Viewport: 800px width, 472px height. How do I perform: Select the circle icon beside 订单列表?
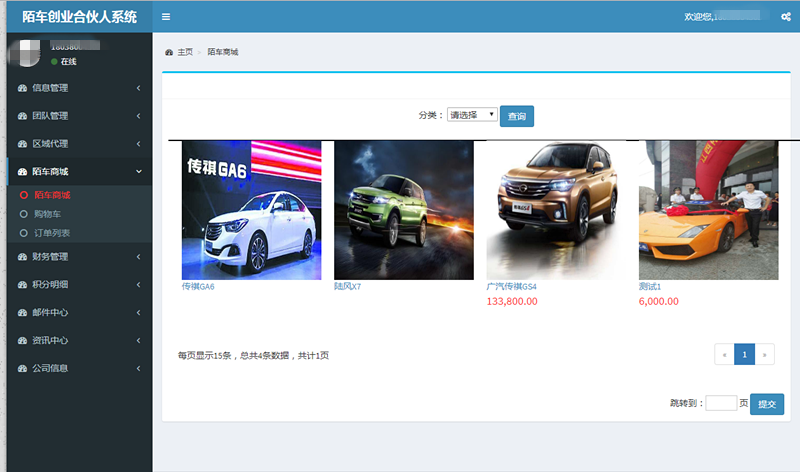(23, 233)
